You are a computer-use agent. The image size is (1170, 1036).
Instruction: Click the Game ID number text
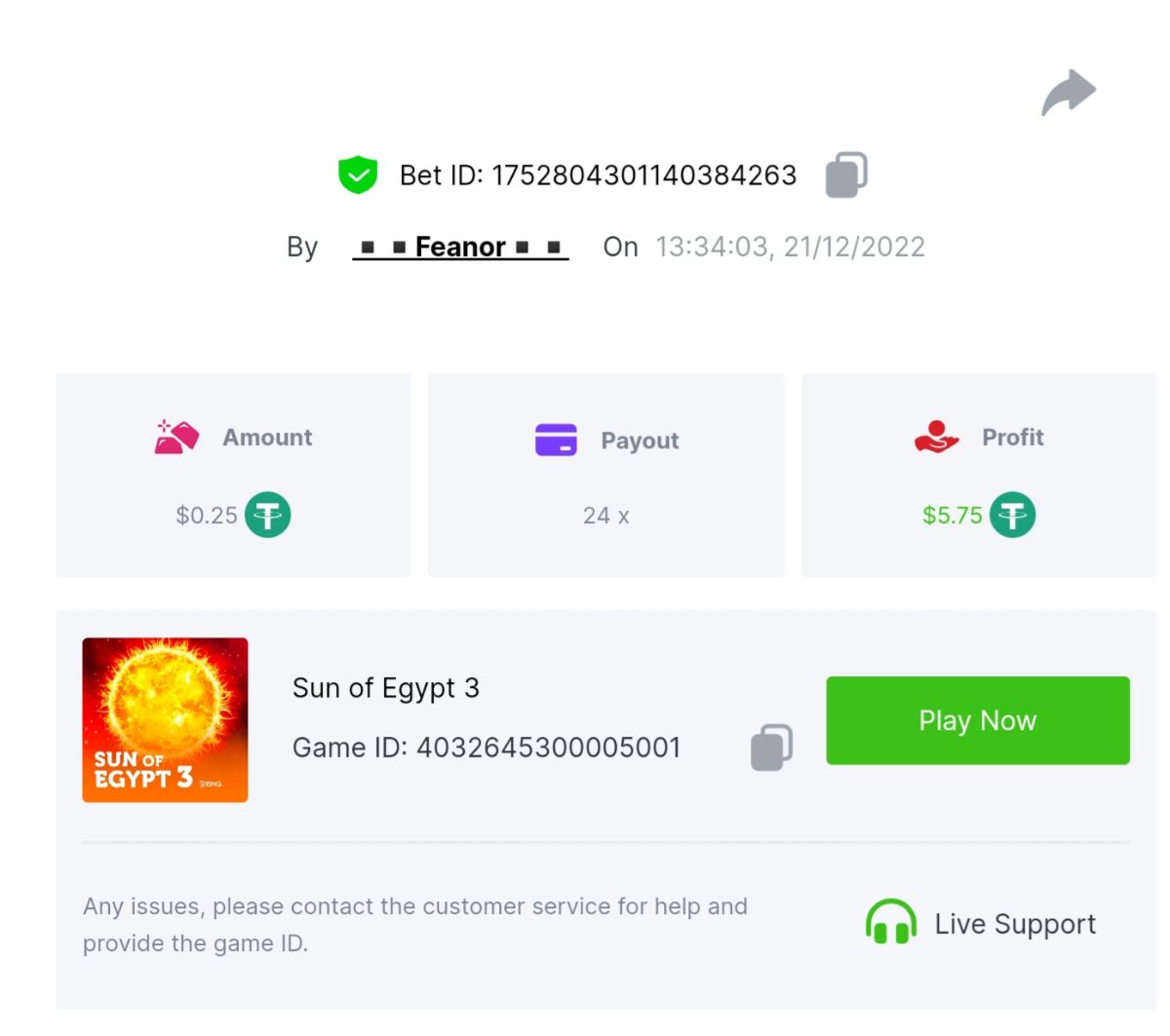pyautogui.click(x=548, y=748)
